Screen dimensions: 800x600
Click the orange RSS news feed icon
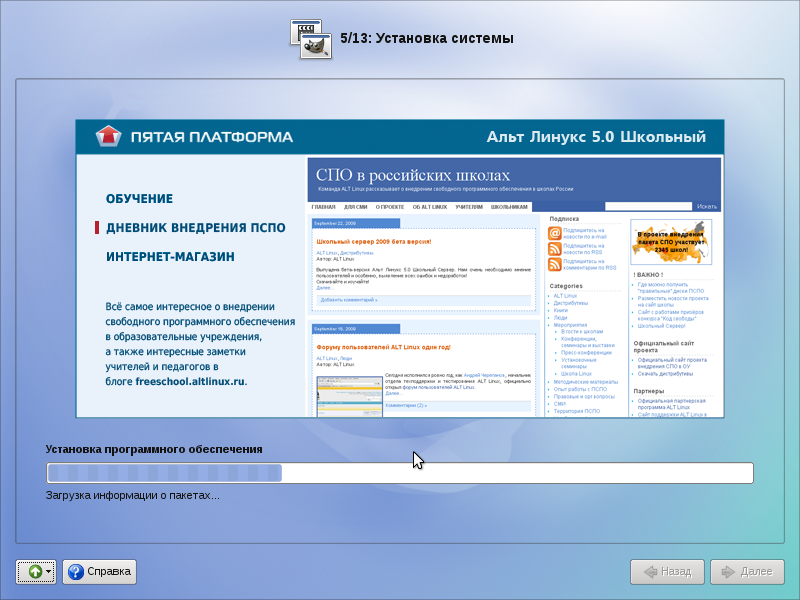[x=554, y=248]
